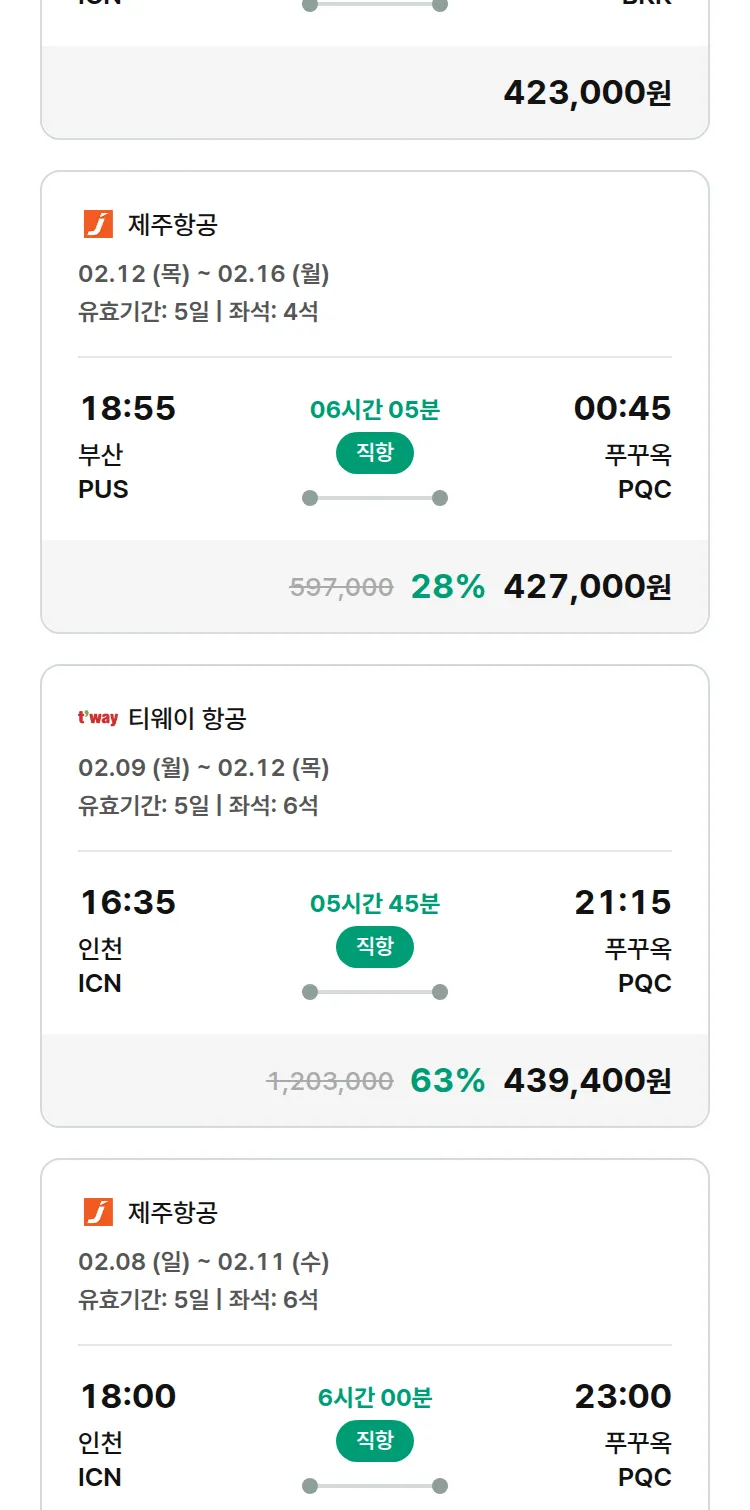This screenshot has height=1510, width=750.
Task: Click the 63% discount label
Action: (x=448, y=1081)
